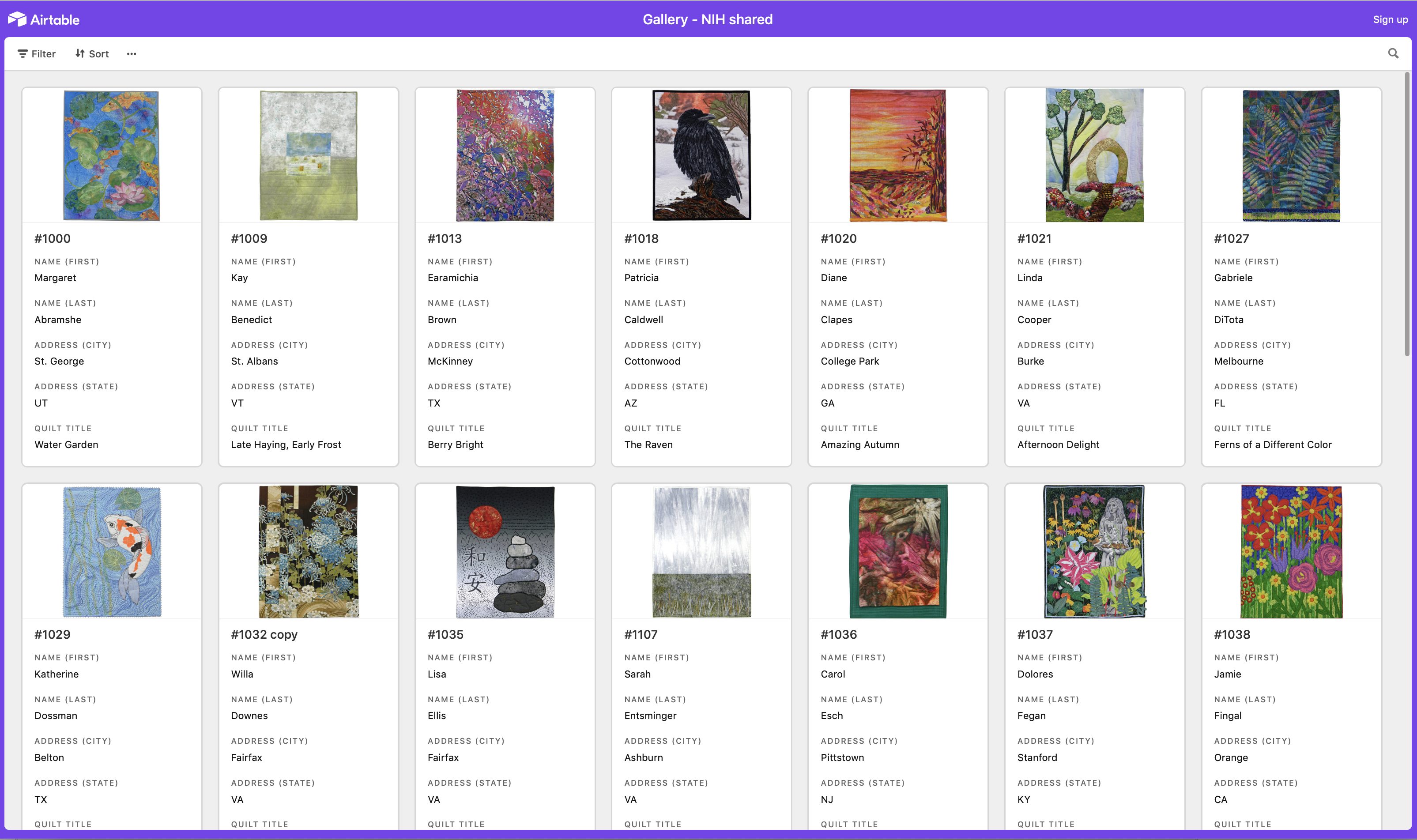
Task: Click the Gallery - NIH shared title
Action: tap(707, 19)
